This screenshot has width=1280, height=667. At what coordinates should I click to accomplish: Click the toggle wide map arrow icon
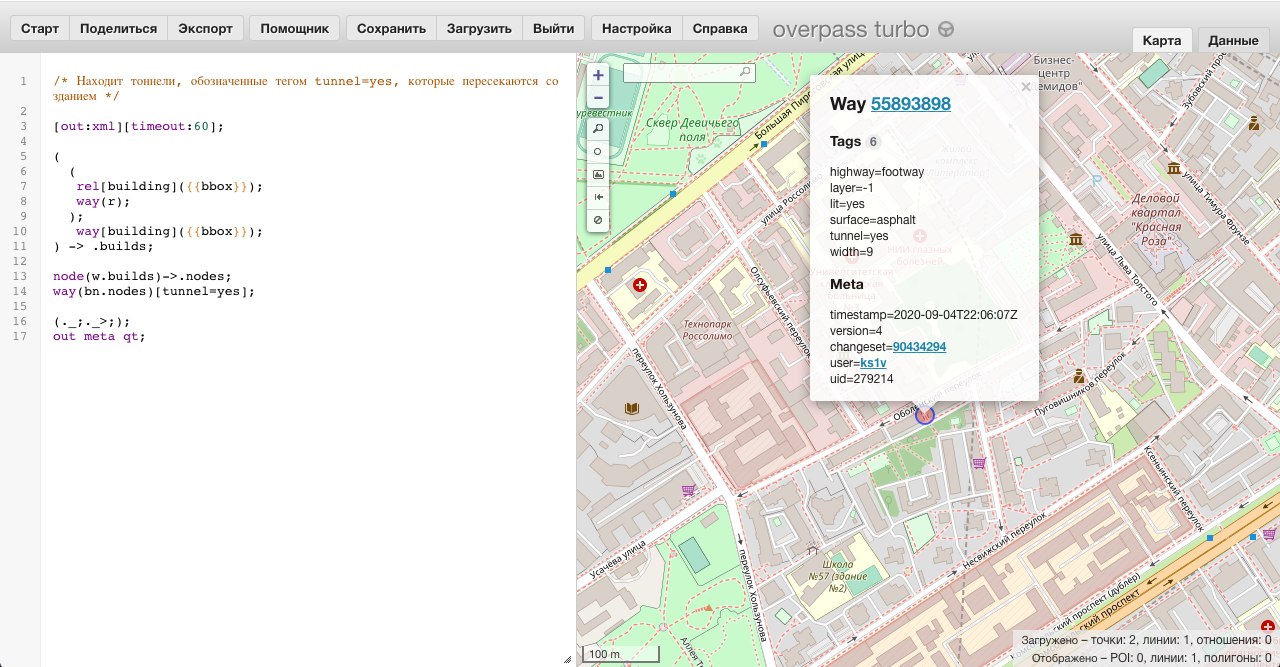pyautogui.click(x=598, y=197)
